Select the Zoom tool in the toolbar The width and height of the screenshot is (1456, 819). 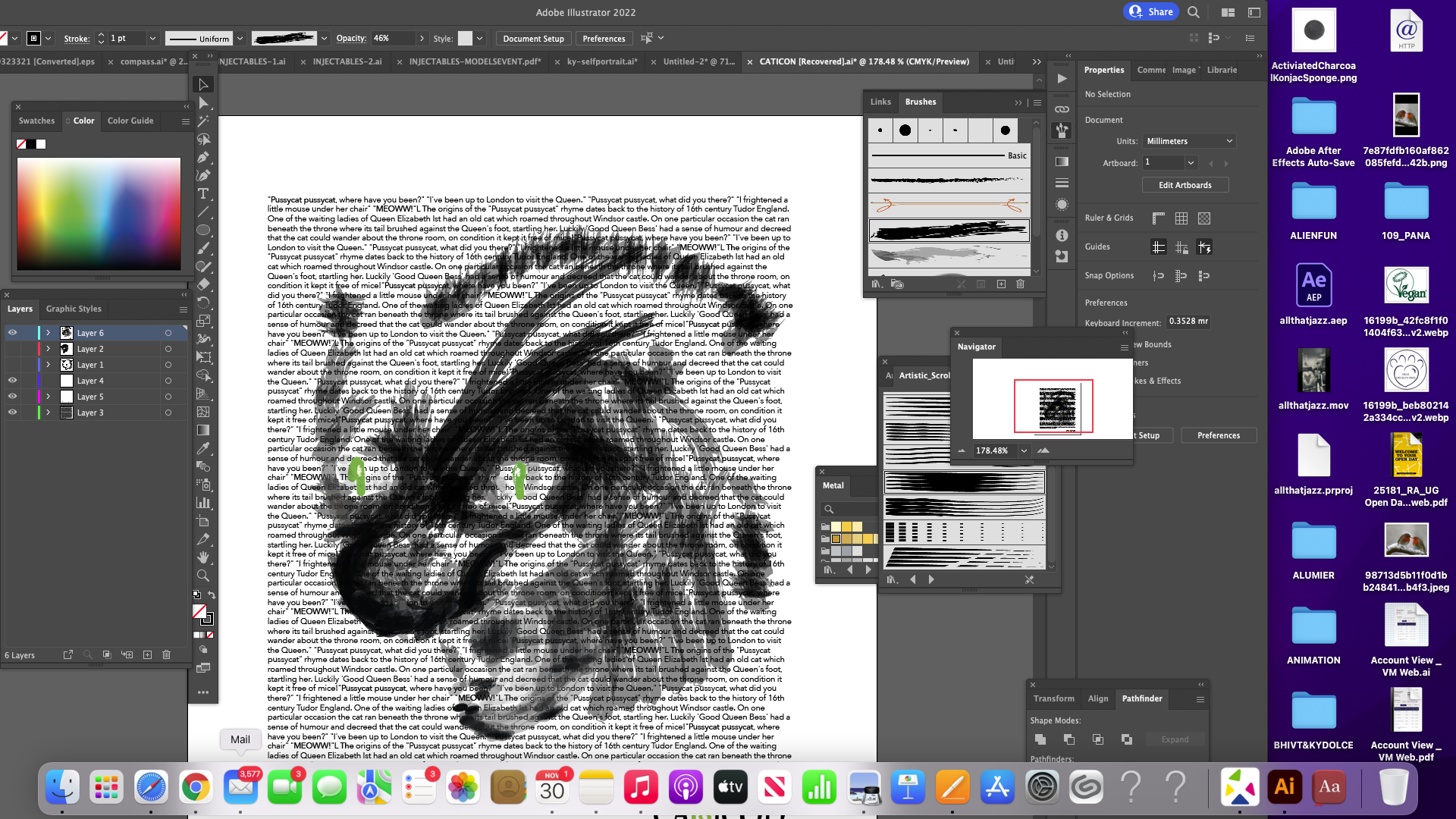(203, 576)
